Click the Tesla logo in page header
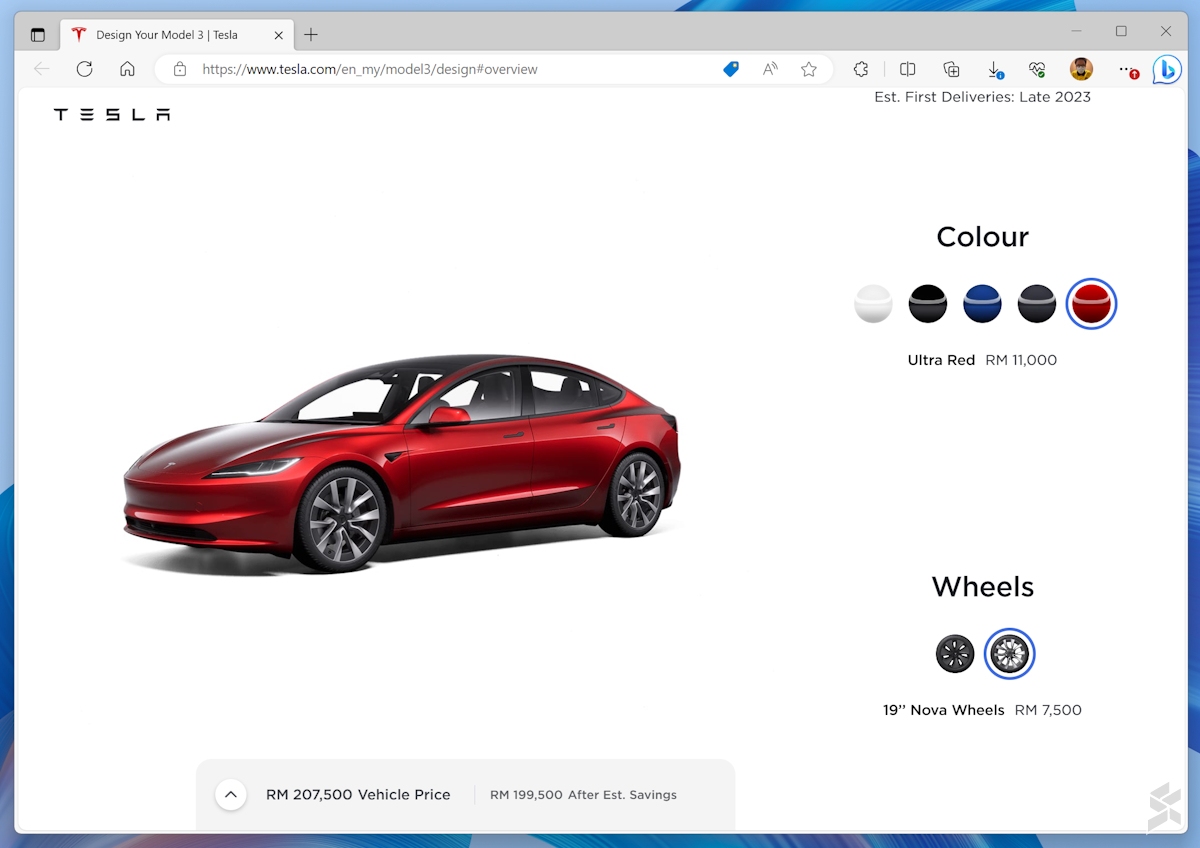 pyautogui.click(x=111, y=115)
